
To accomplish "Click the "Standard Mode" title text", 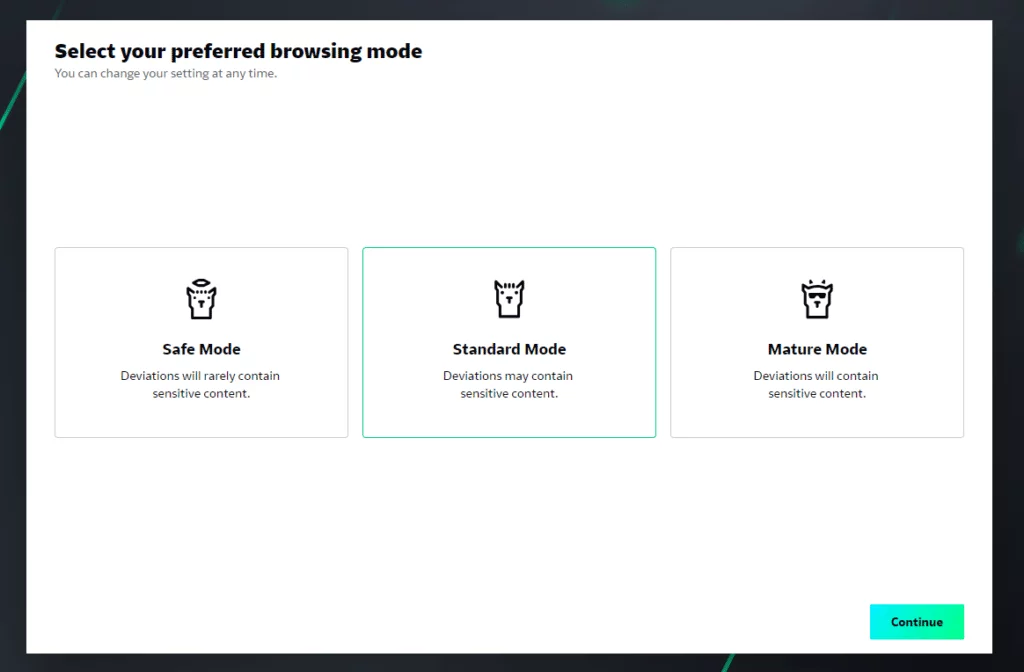I will (x=509, y=349).
